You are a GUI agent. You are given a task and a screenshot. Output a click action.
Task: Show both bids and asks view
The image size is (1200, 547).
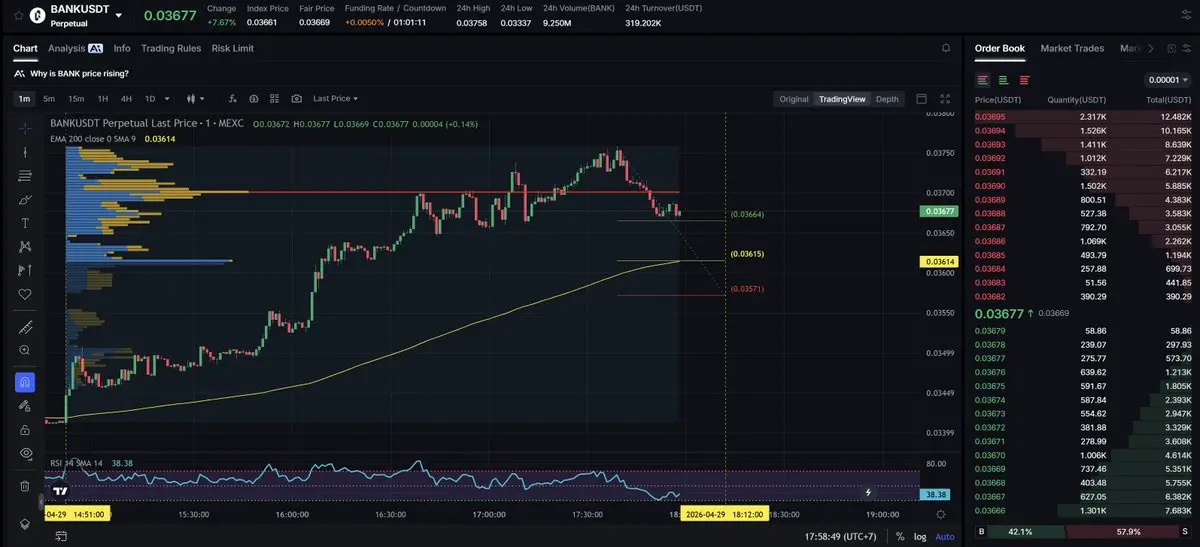tap(983, 80)
